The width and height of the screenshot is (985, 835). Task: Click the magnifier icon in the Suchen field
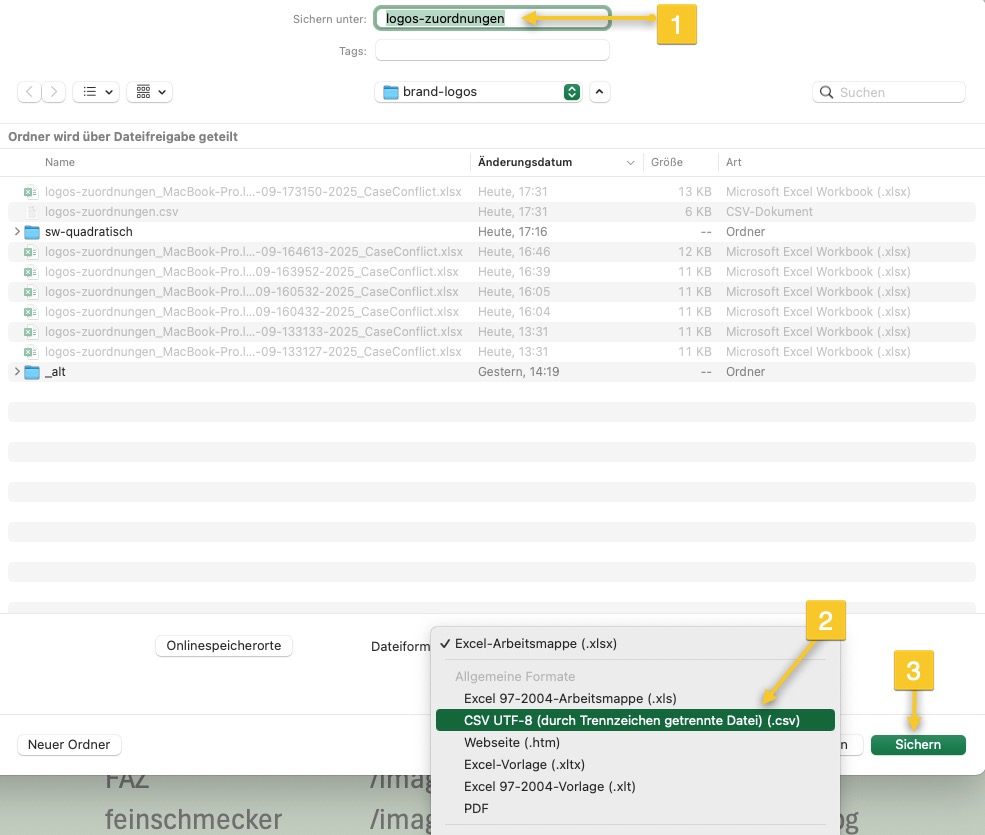point(826,92)
